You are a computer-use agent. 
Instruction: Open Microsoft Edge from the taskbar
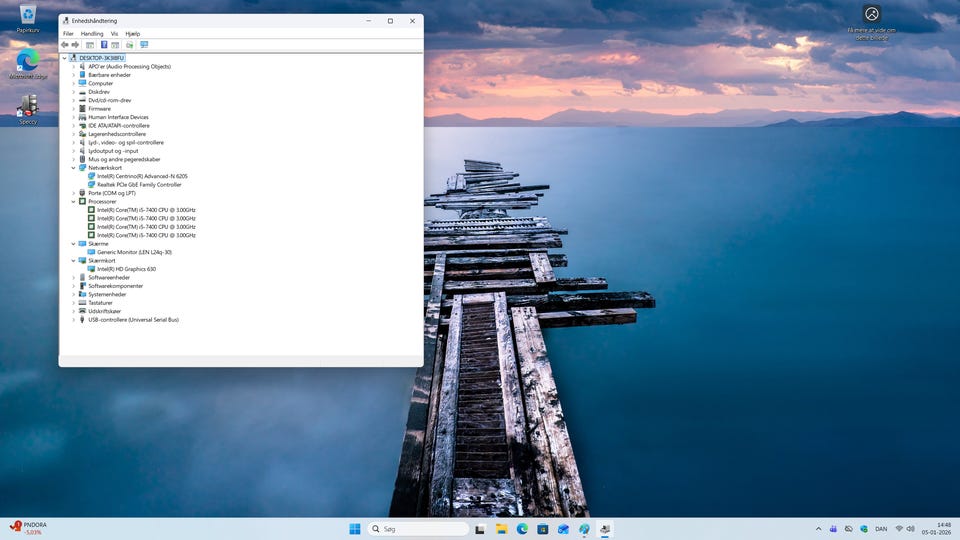point(522,529)
